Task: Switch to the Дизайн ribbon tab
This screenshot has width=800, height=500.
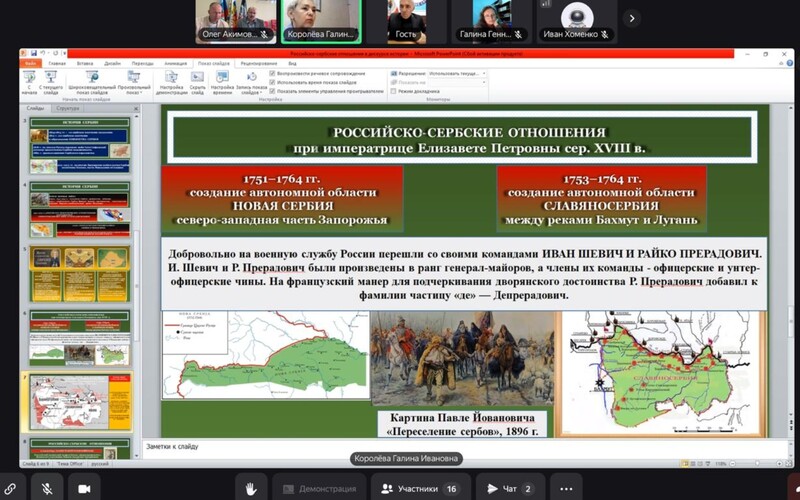Action: click(x=112, y=63)
